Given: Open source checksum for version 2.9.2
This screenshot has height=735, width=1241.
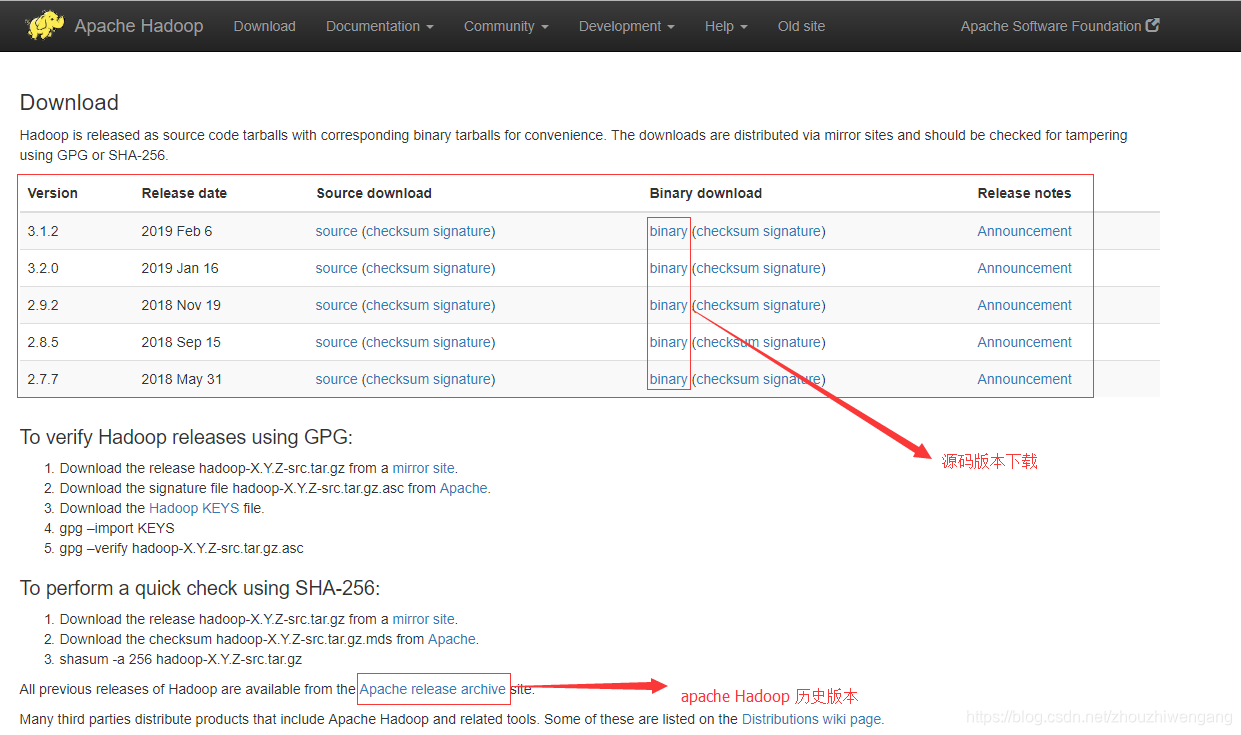Looking at the screenshot, I should 398,305.
